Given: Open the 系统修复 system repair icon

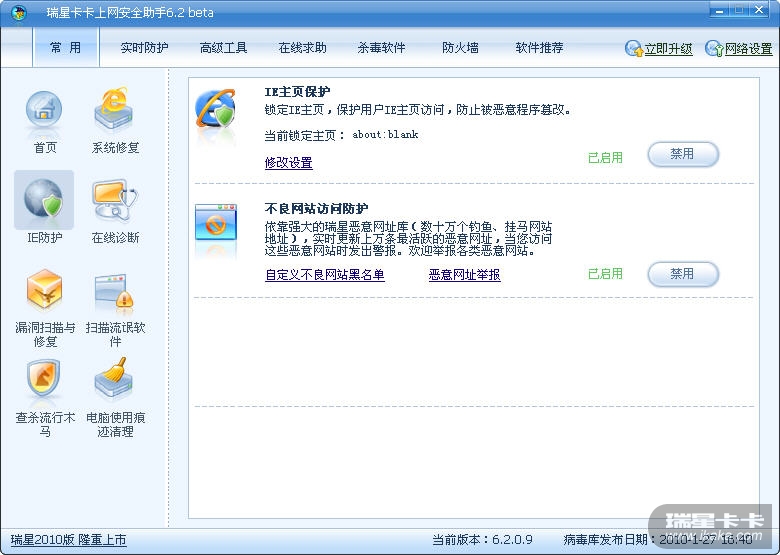Looking at the screenshot, I should [114, 109].
